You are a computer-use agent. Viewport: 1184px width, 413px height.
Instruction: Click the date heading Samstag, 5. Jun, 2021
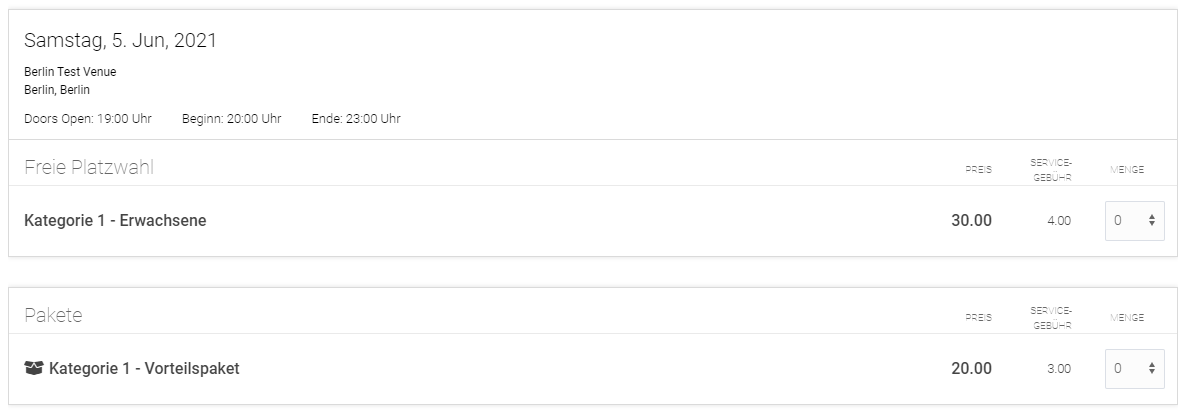[120, 41]
